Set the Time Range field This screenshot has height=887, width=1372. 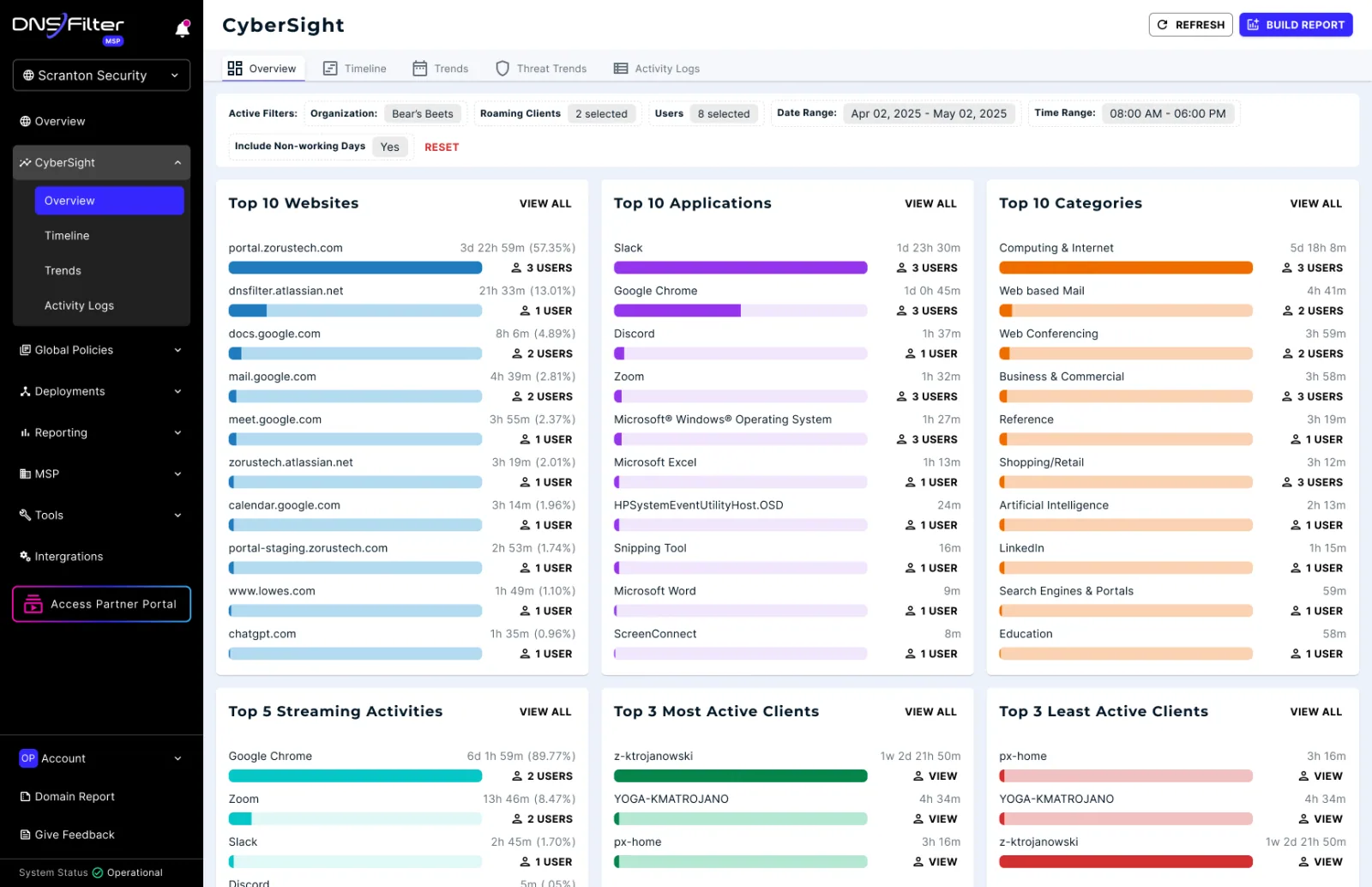(x=1168, y=114)
